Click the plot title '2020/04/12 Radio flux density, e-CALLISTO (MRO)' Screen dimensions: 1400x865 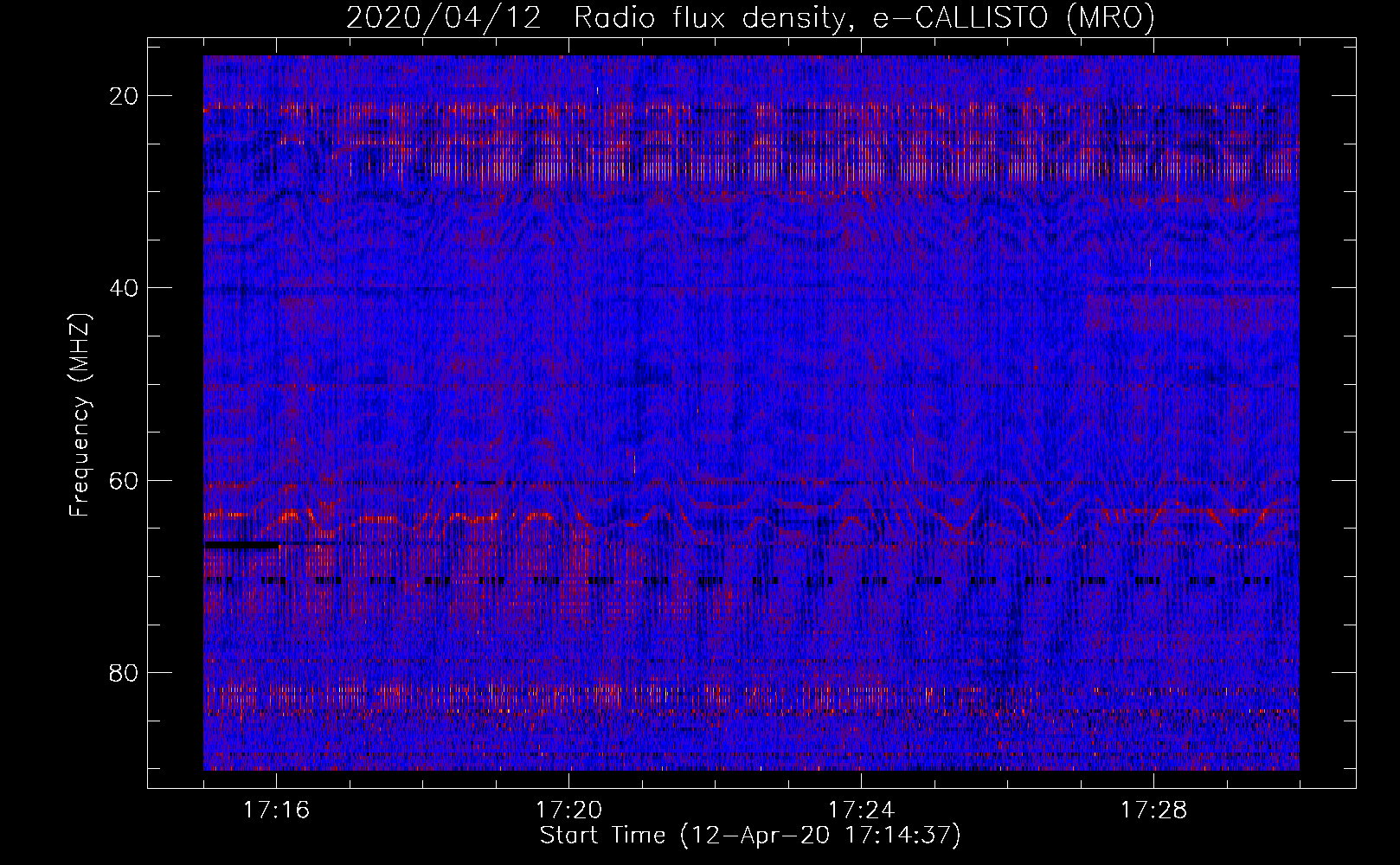[x=750, y=18]
